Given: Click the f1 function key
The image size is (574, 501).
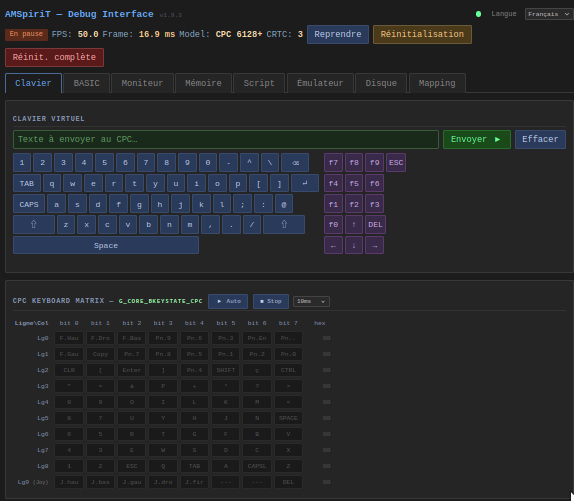Looking at the screenshot, I should [333, 204].
